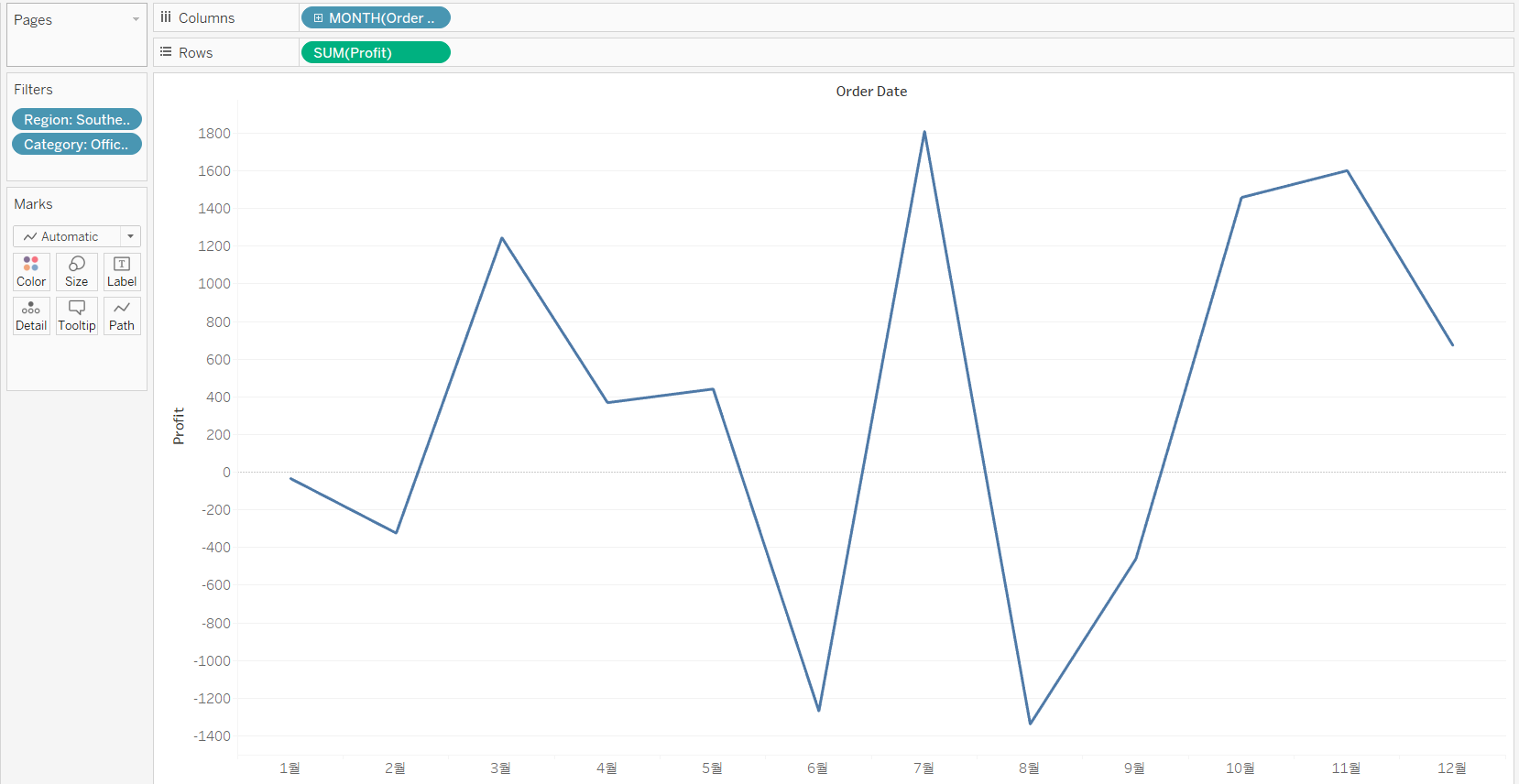Click the 8월 month axis label
The width and height of the screenshot is (1519, 784).
click(1029, 768)
